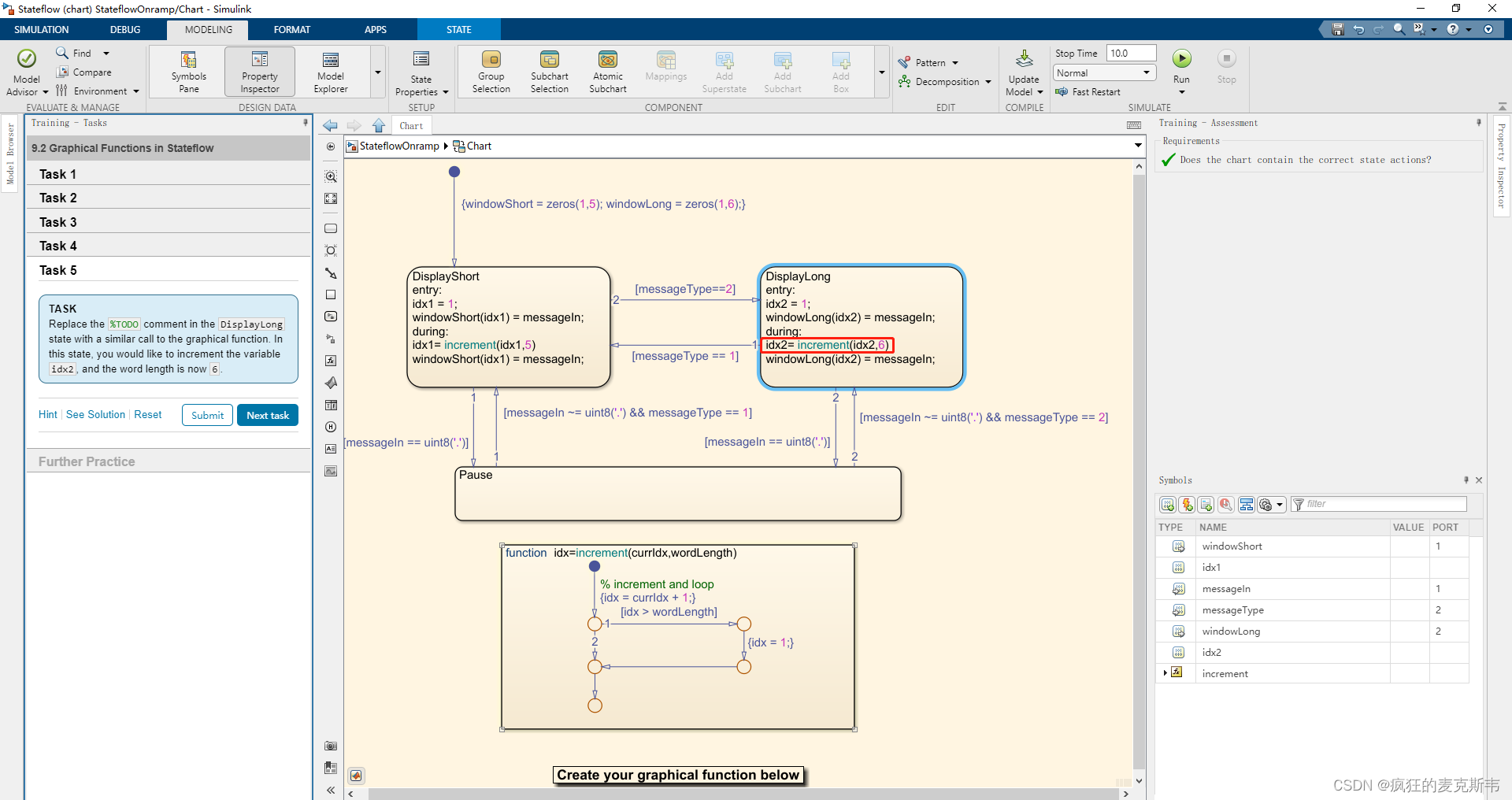Create a data symbol in Symbols pane
The width and height of the screenshot is (1512, 800).
(x=1168, y=505)
